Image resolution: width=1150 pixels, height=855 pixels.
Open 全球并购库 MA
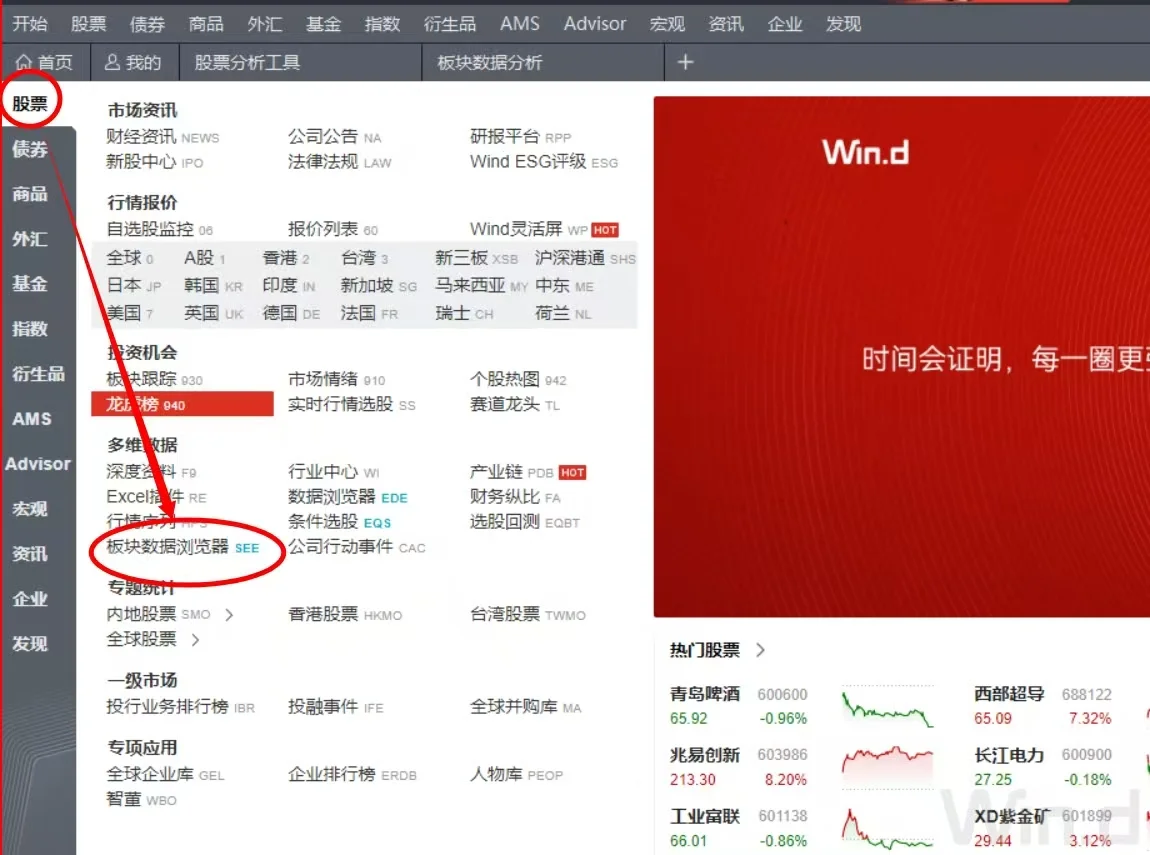pos(526,707)
